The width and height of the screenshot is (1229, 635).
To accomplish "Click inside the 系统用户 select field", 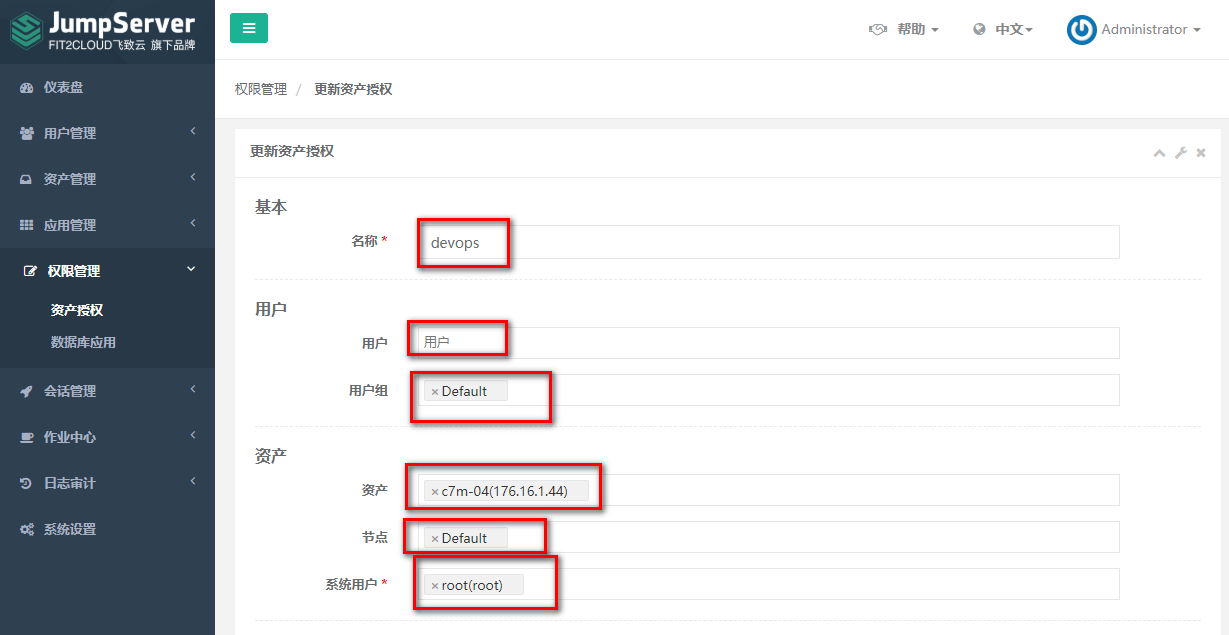I will [769, 584].
